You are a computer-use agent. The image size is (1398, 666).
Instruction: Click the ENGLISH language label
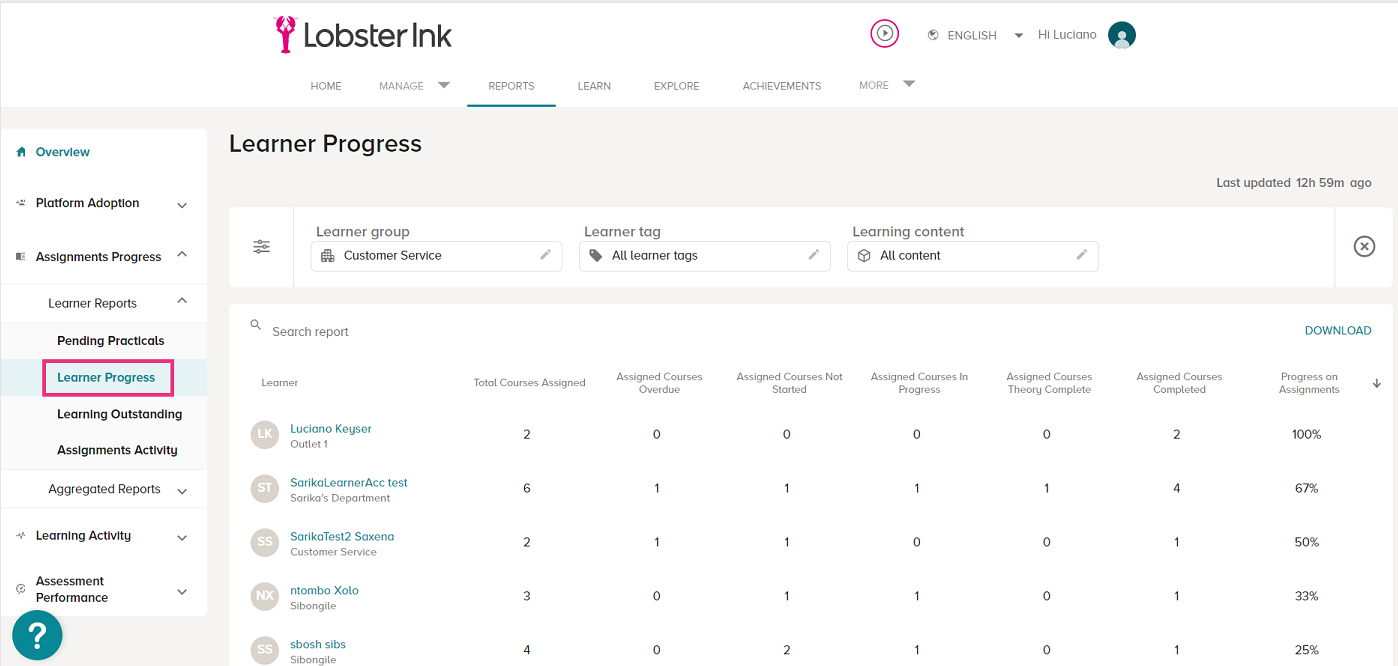coord(972,35)
